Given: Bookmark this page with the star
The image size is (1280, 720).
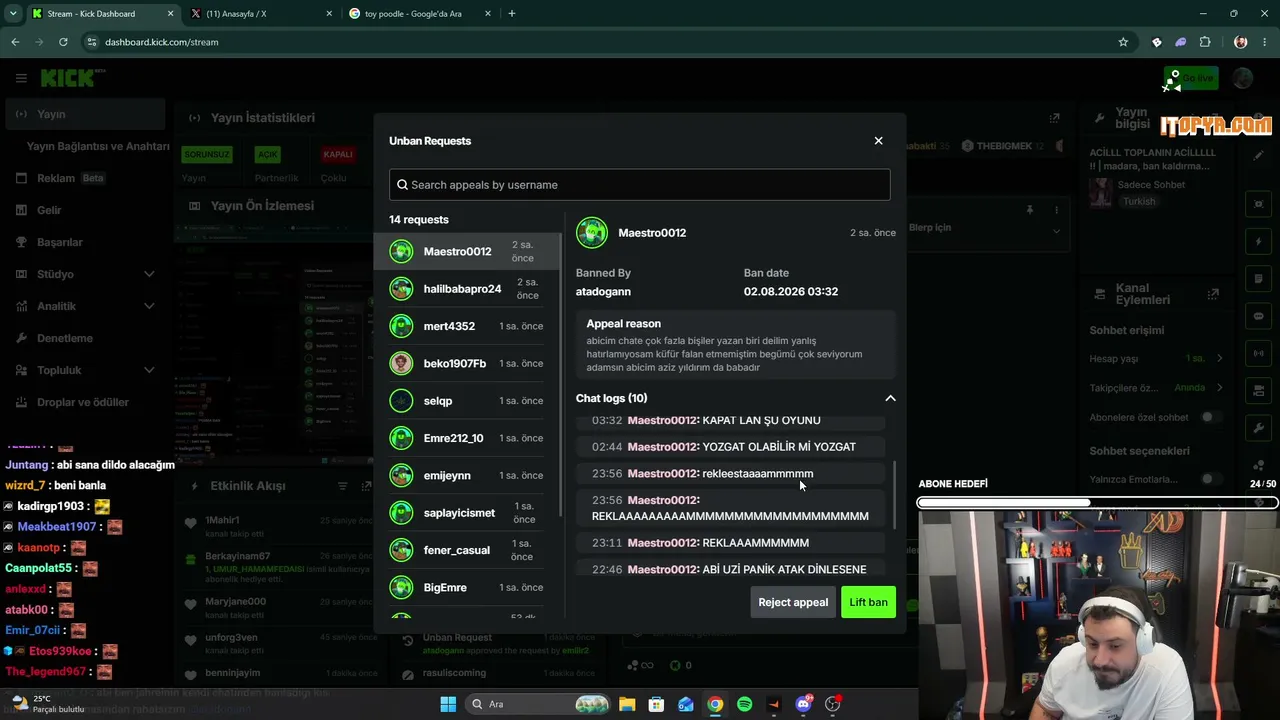Looking at the screenshot, I should coord(1123,42).
